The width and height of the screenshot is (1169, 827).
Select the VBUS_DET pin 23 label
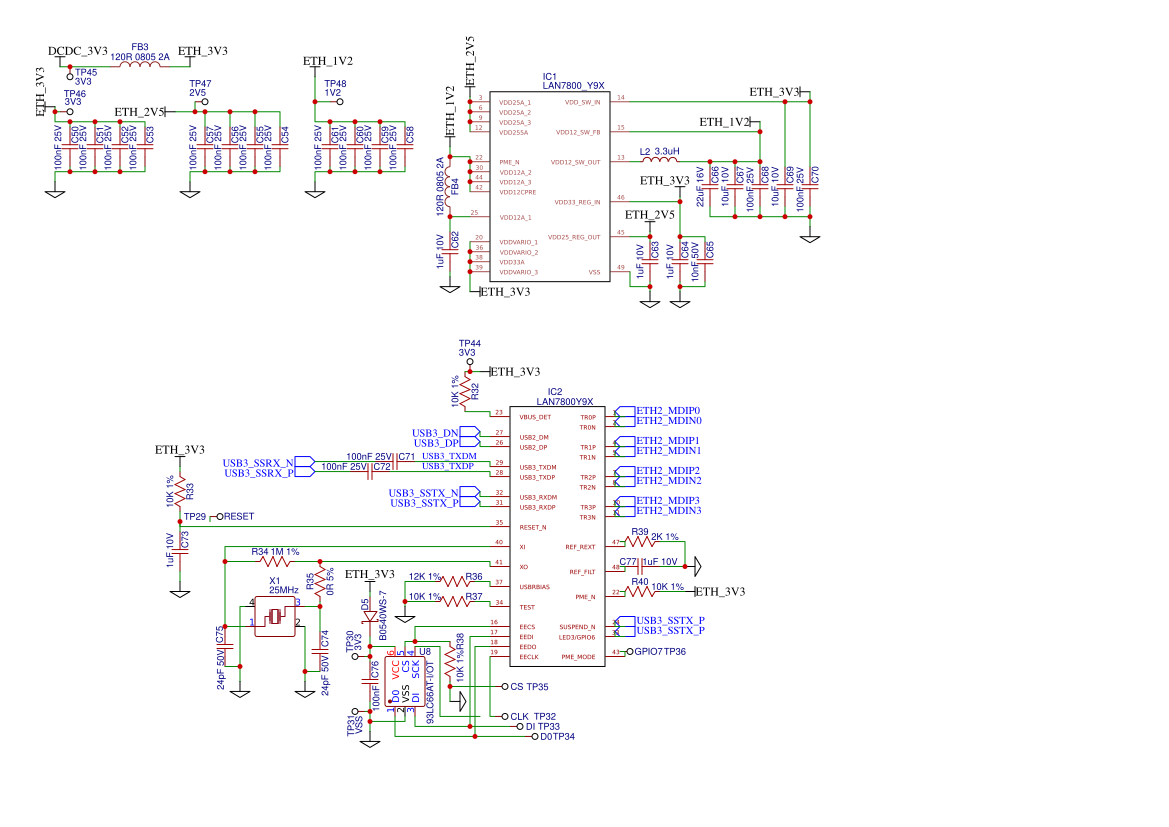coord(535,418)
